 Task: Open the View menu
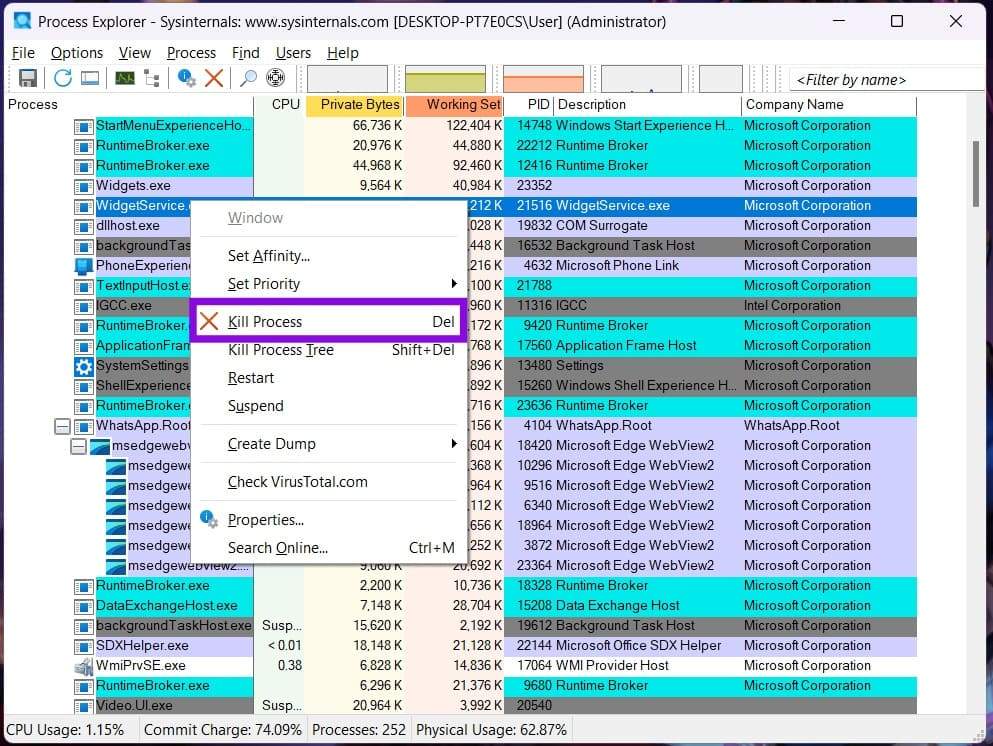point(135,53)
